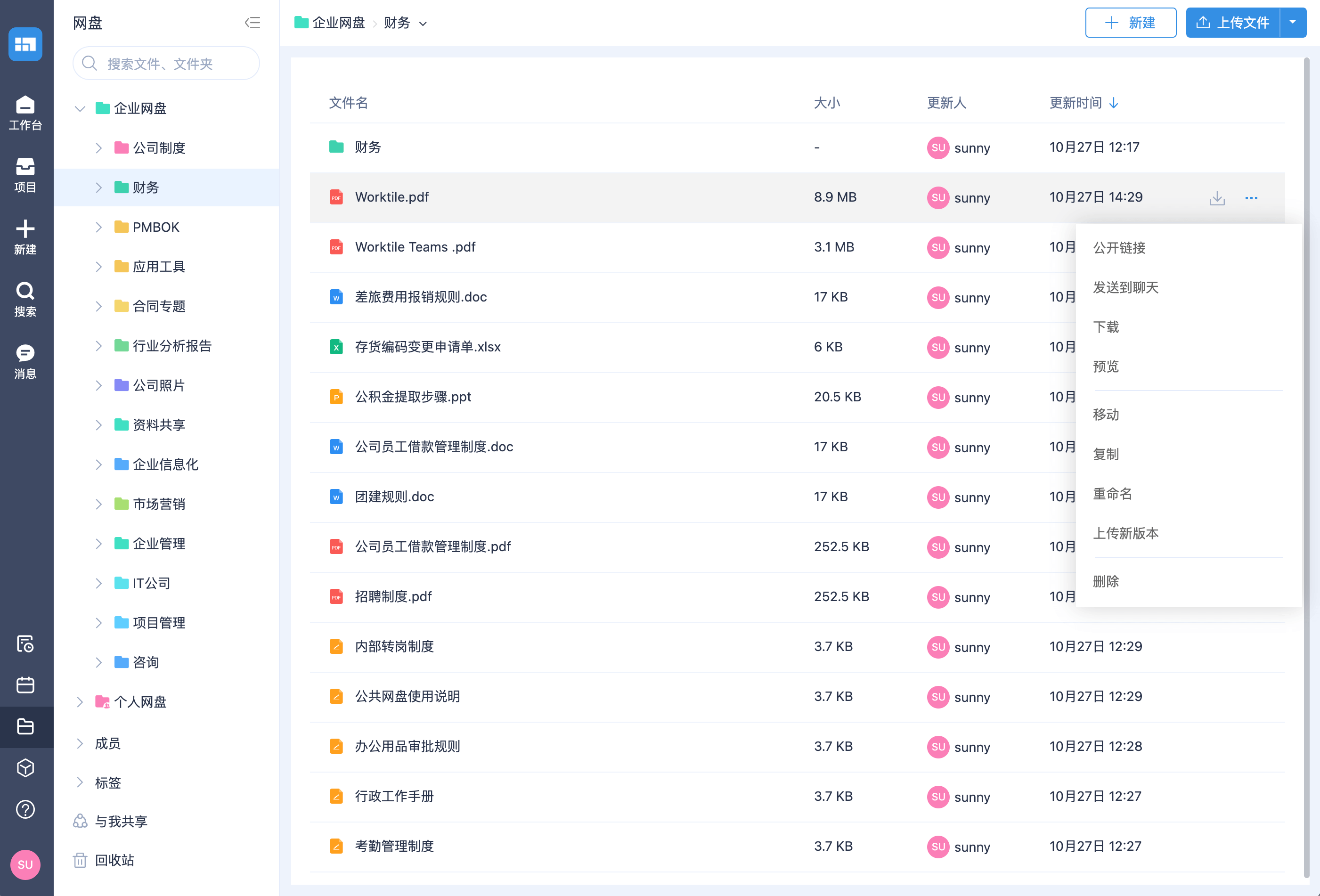1320x896 pixels.
Task: Click the messages icon in sidebar
Action: (27, 356)
